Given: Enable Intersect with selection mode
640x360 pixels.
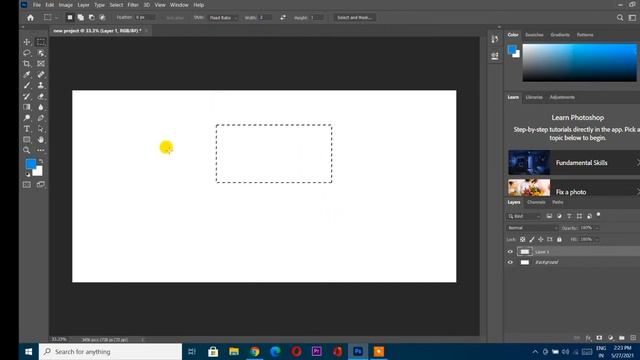Looking at the screenshot, I should (102, 18).
